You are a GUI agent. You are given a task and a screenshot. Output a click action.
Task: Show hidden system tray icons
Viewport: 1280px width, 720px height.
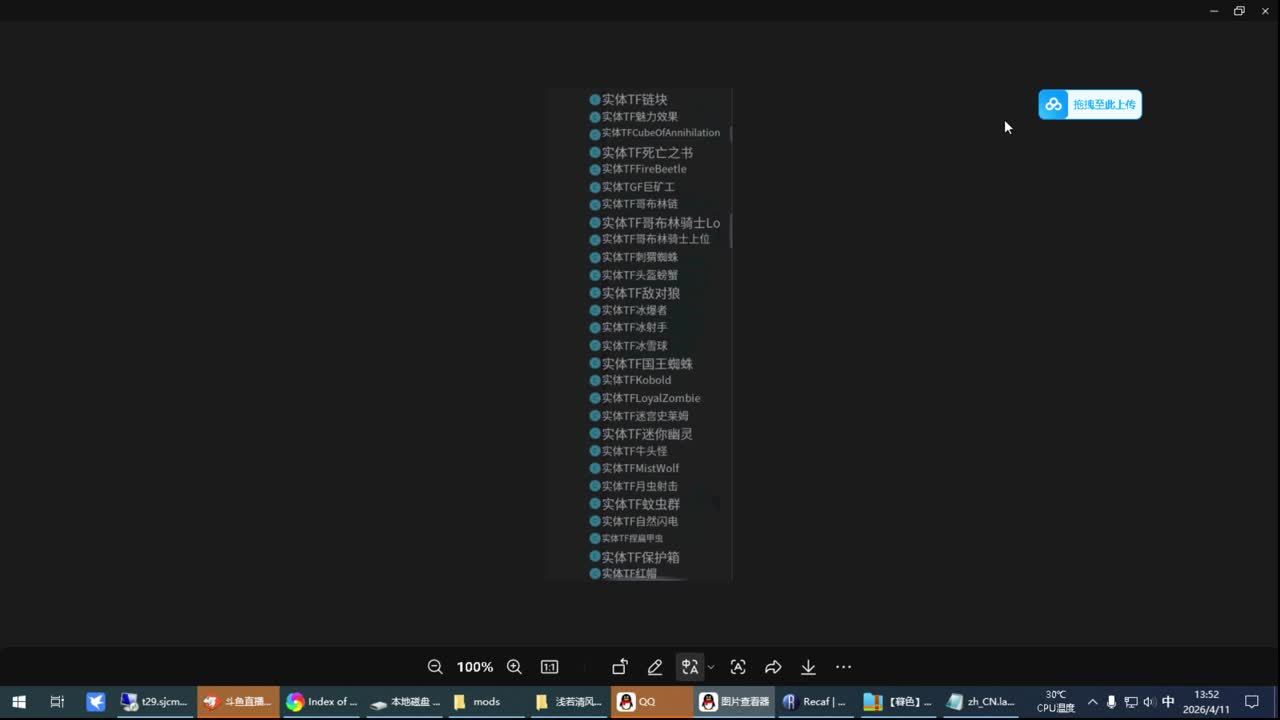click(1092, 702)
